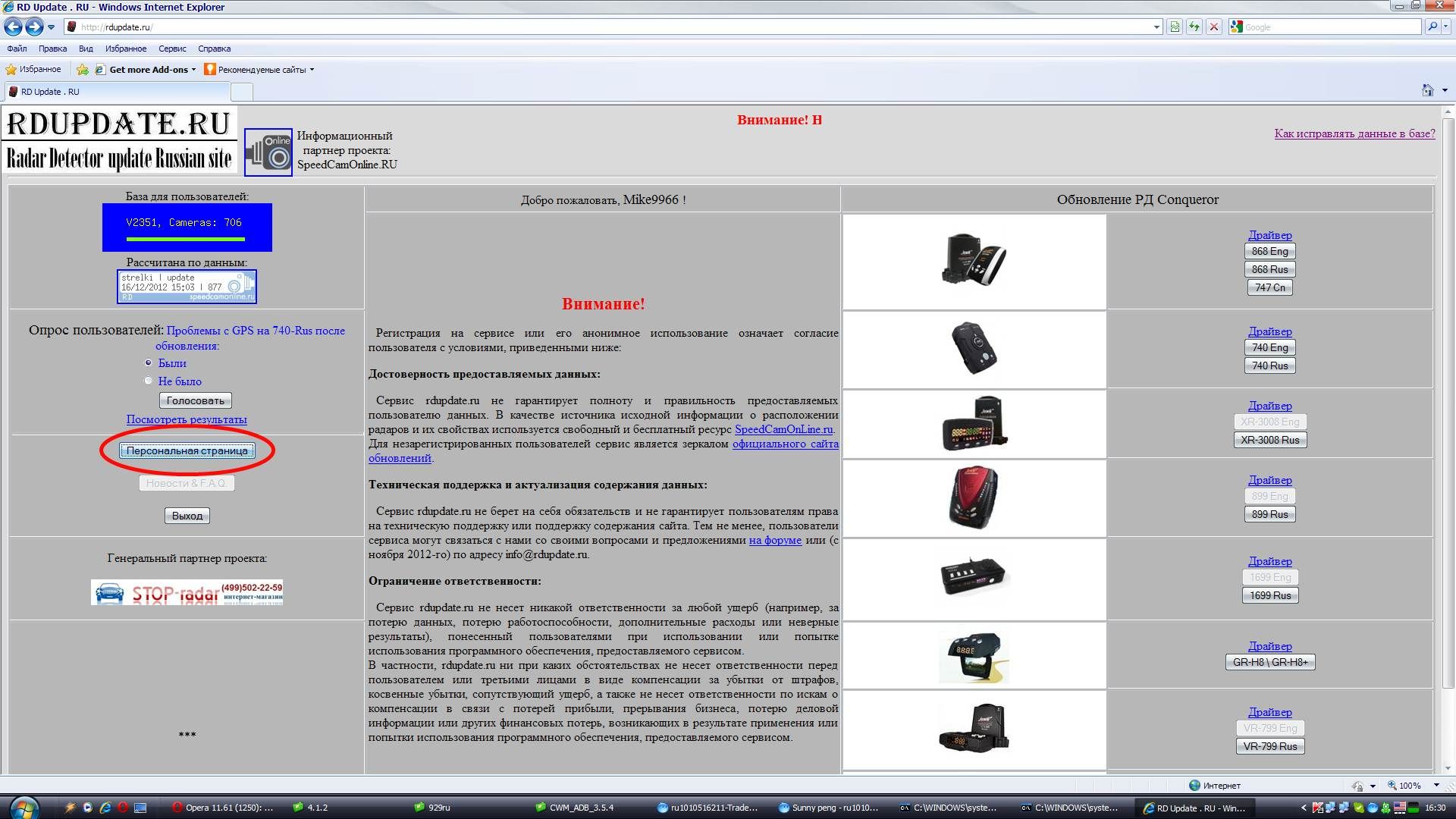Viewport: 1456px width, 819px height.
Task: Select the "Не было" radio option
Action: (149, 381)
